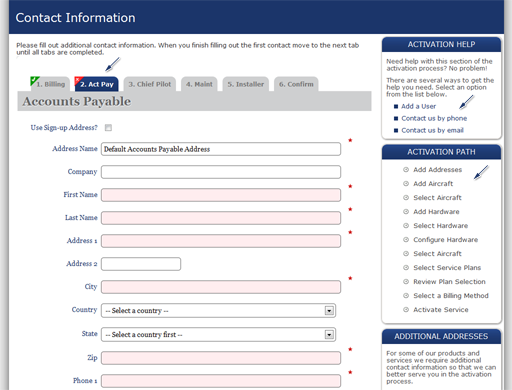Viewport: 512px width, 390px height.
Task: Click the Select Hardware step bullet icon
Action: [x=406, y=226]
